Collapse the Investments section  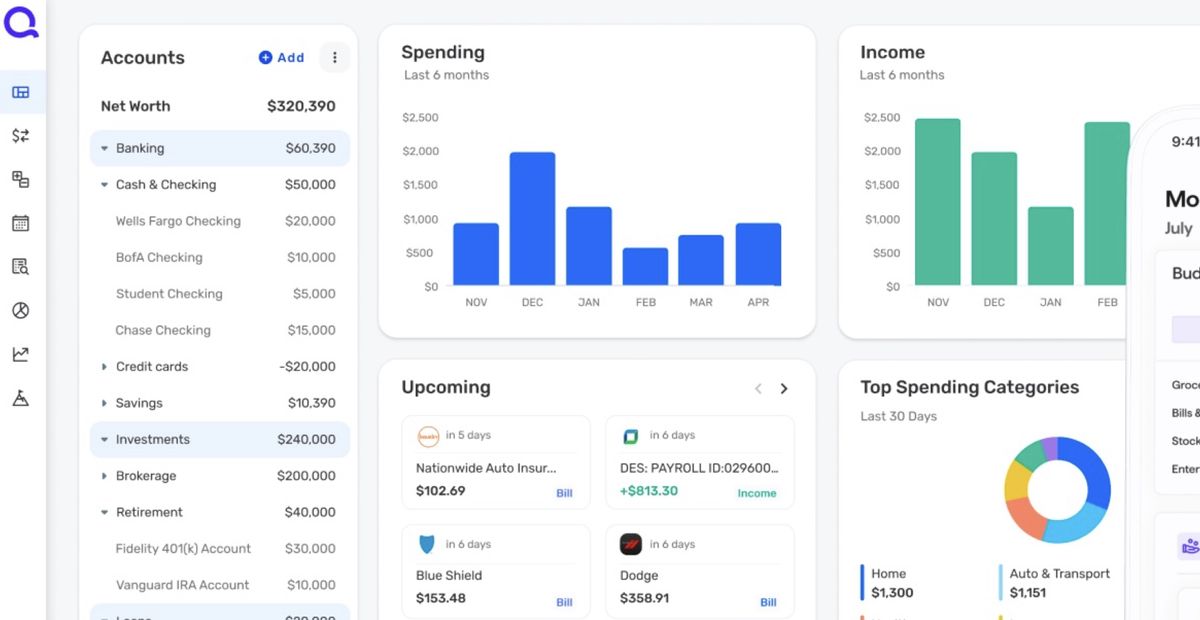105,439
